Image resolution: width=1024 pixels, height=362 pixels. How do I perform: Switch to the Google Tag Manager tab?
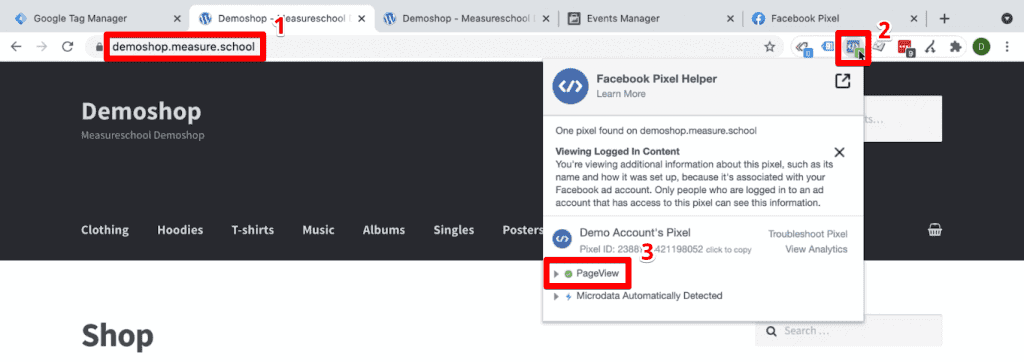(x=91, y=18)
